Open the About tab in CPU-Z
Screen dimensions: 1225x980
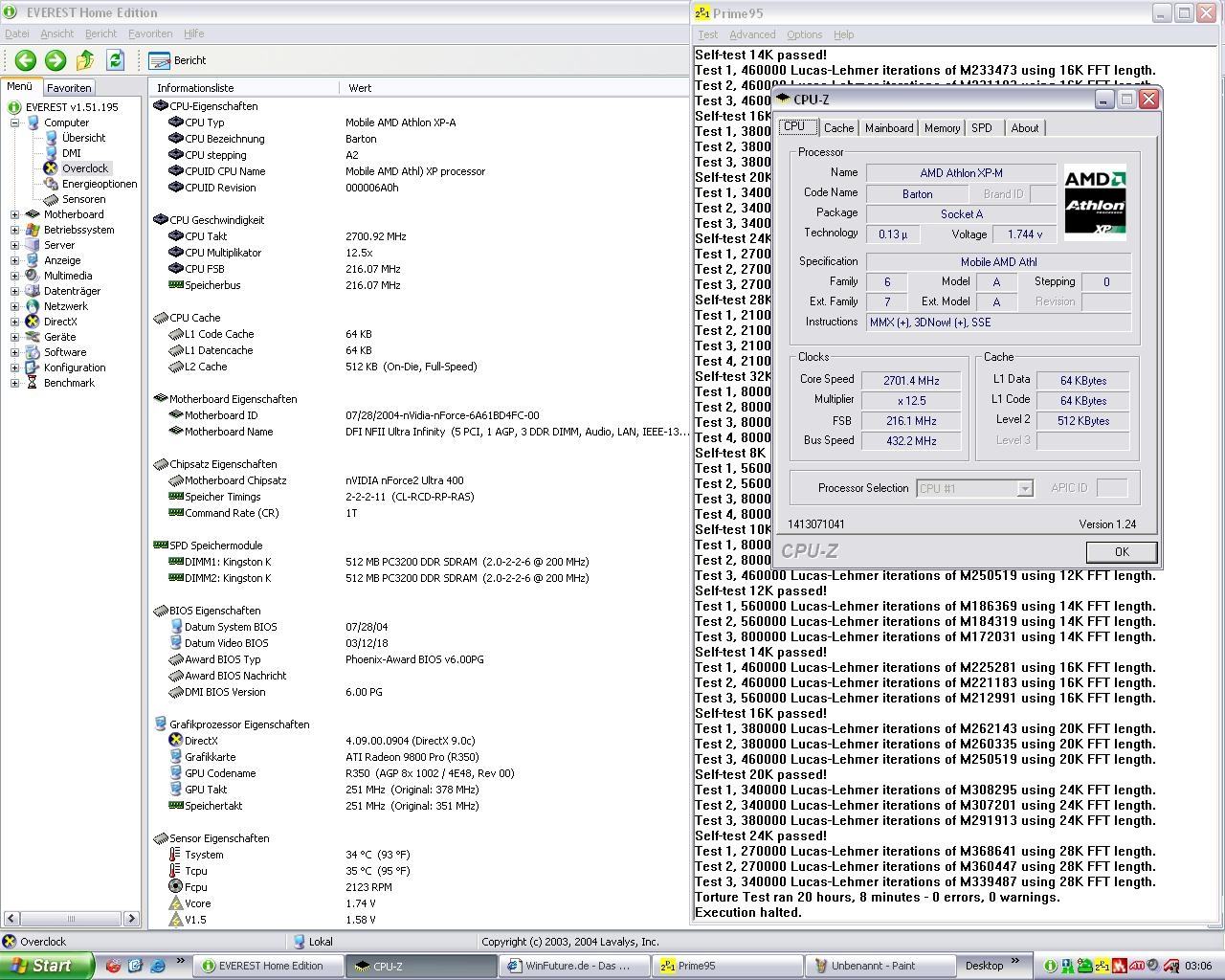click(1025, 128)
